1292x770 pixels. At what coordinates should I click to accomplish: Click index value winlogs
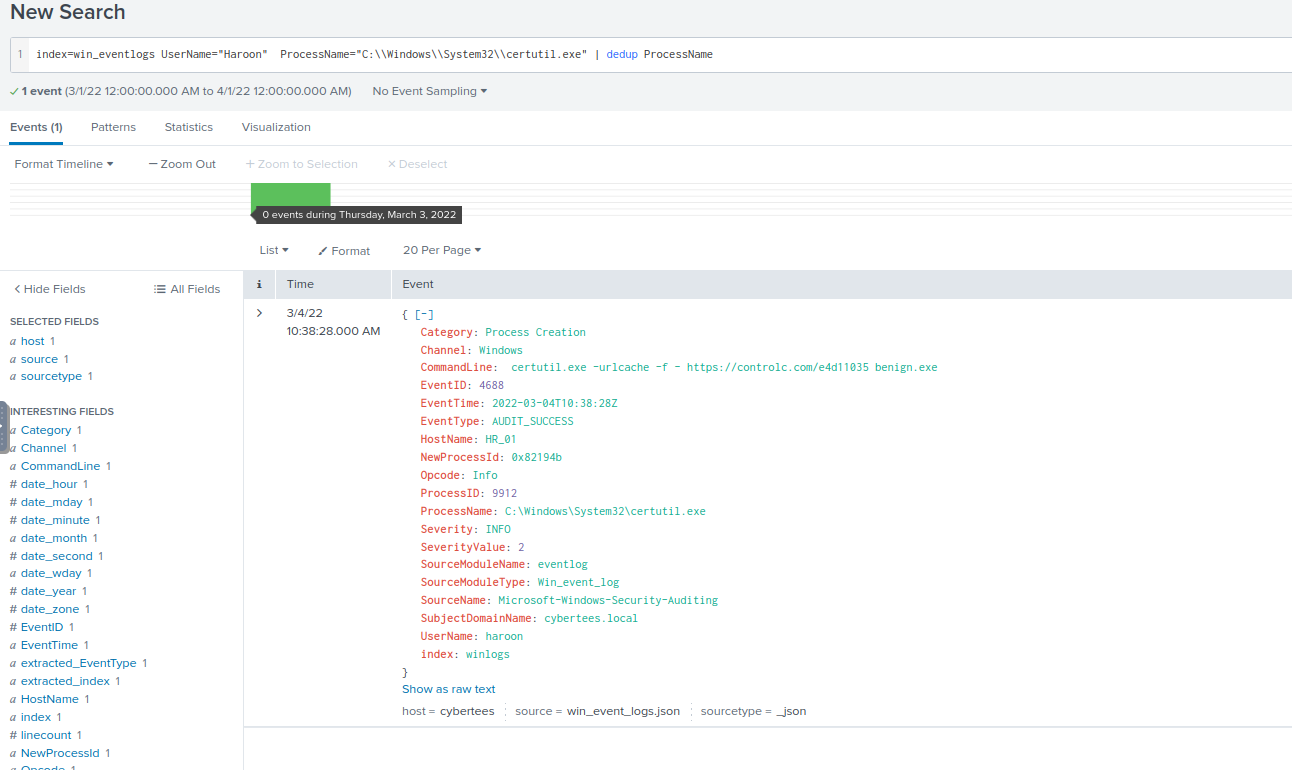click(488, 654)
